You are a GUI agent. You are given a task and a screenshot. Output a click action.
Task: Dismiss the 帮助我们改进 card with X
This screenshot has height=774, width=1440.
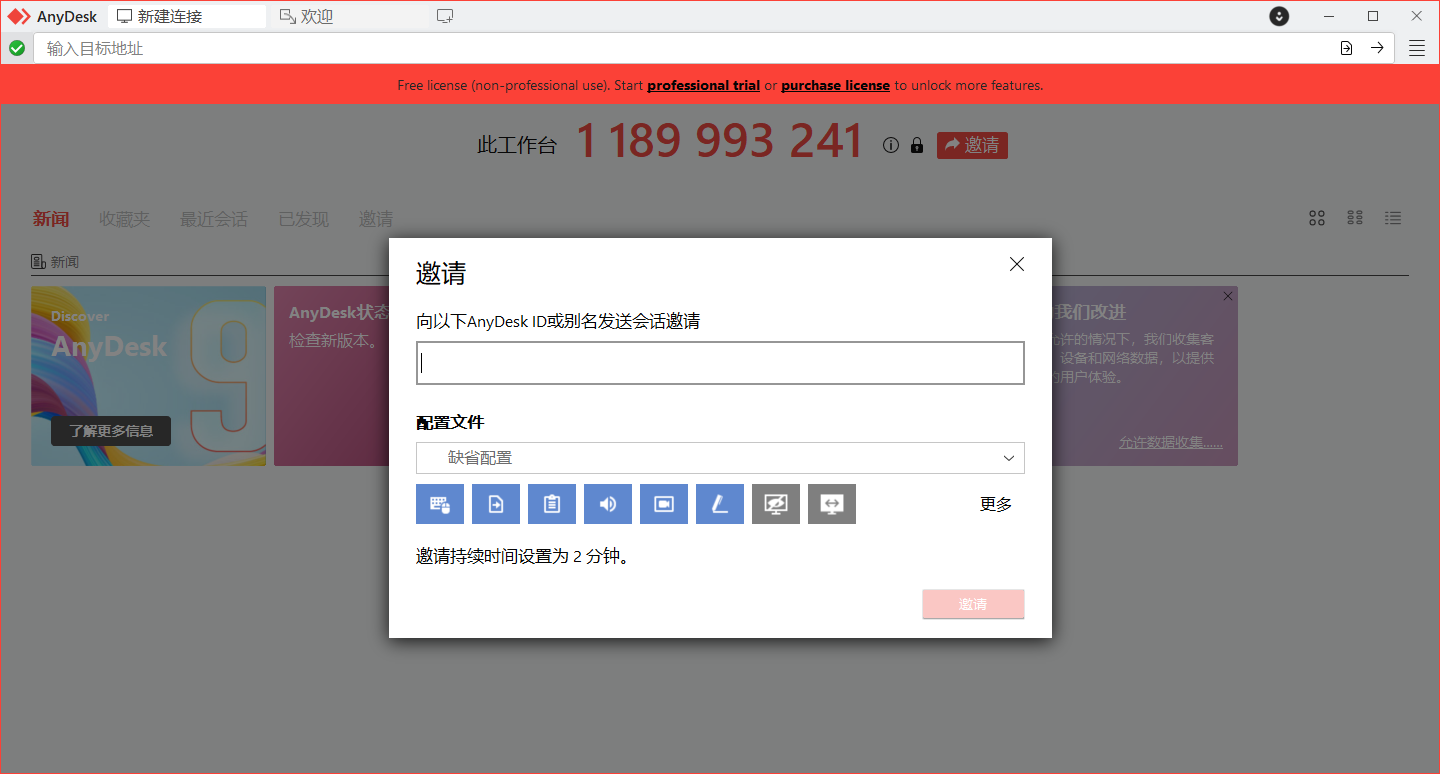pos(1228,296)
